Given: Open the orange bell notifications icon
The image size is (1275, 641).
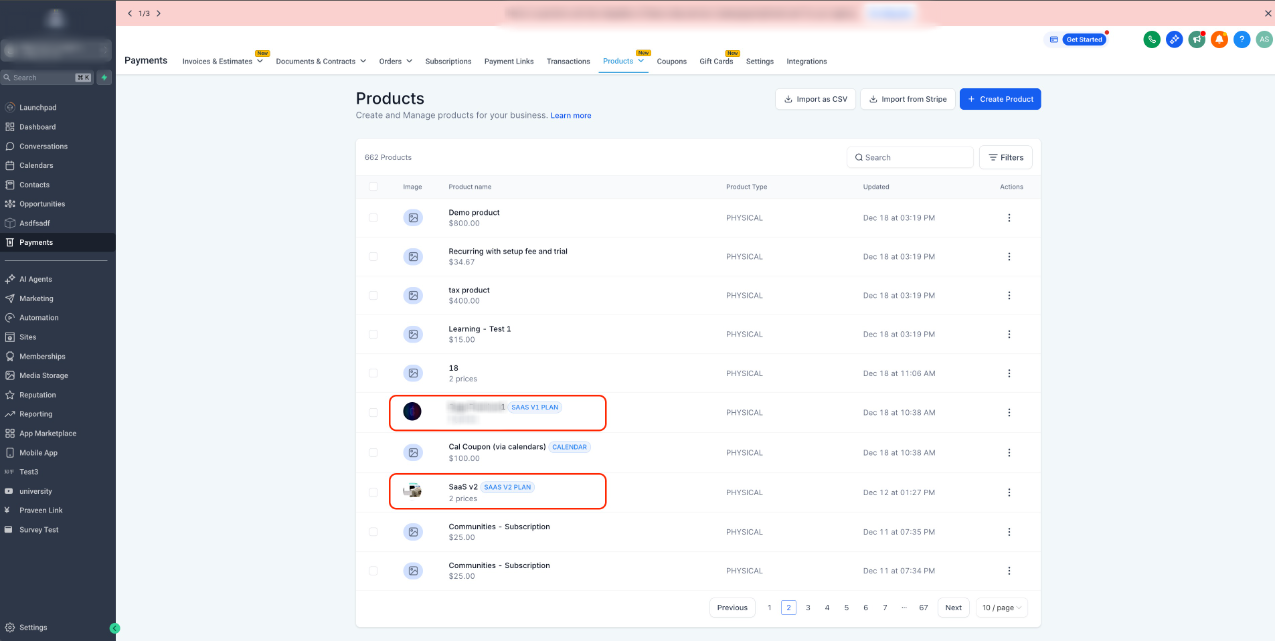Looking at the screenshot, I should click(x=1219, y=39).
